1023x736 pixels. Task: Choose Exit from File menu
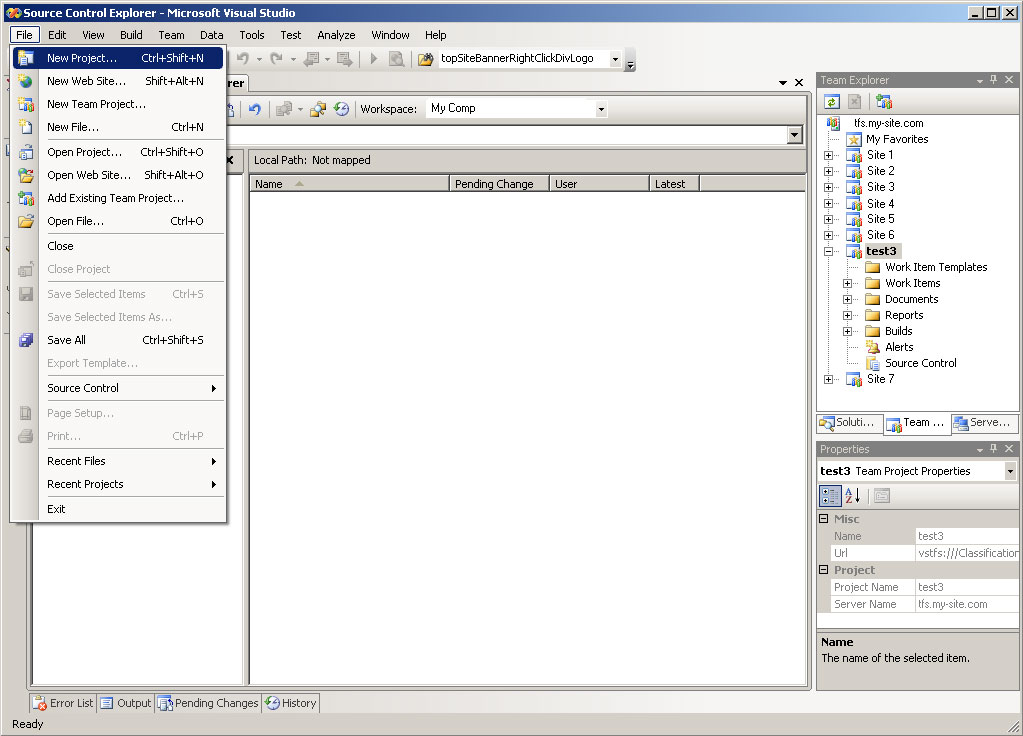[118, 509]
